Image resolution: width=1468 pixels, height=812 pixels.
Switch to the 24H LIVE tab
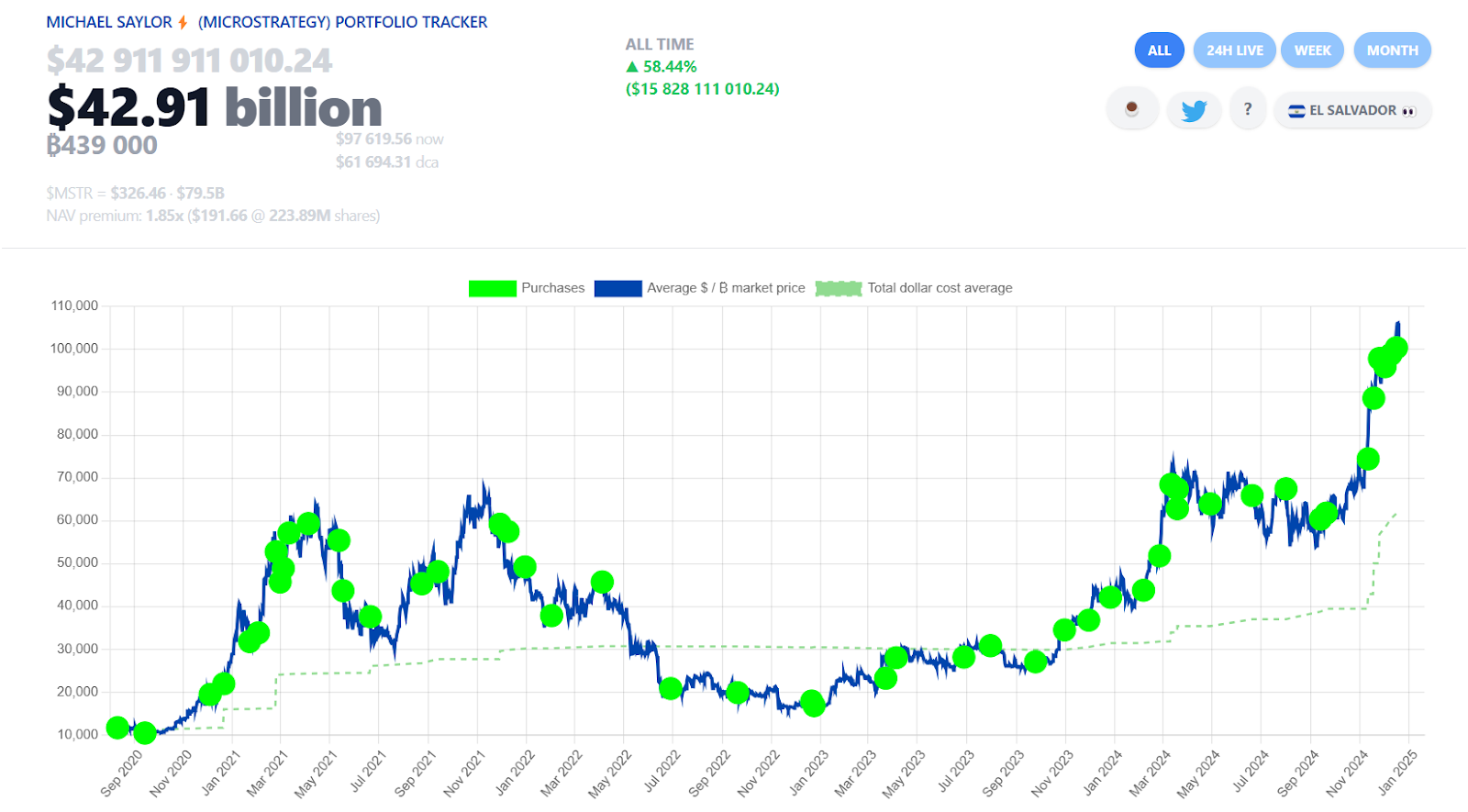click(1235, 50)
